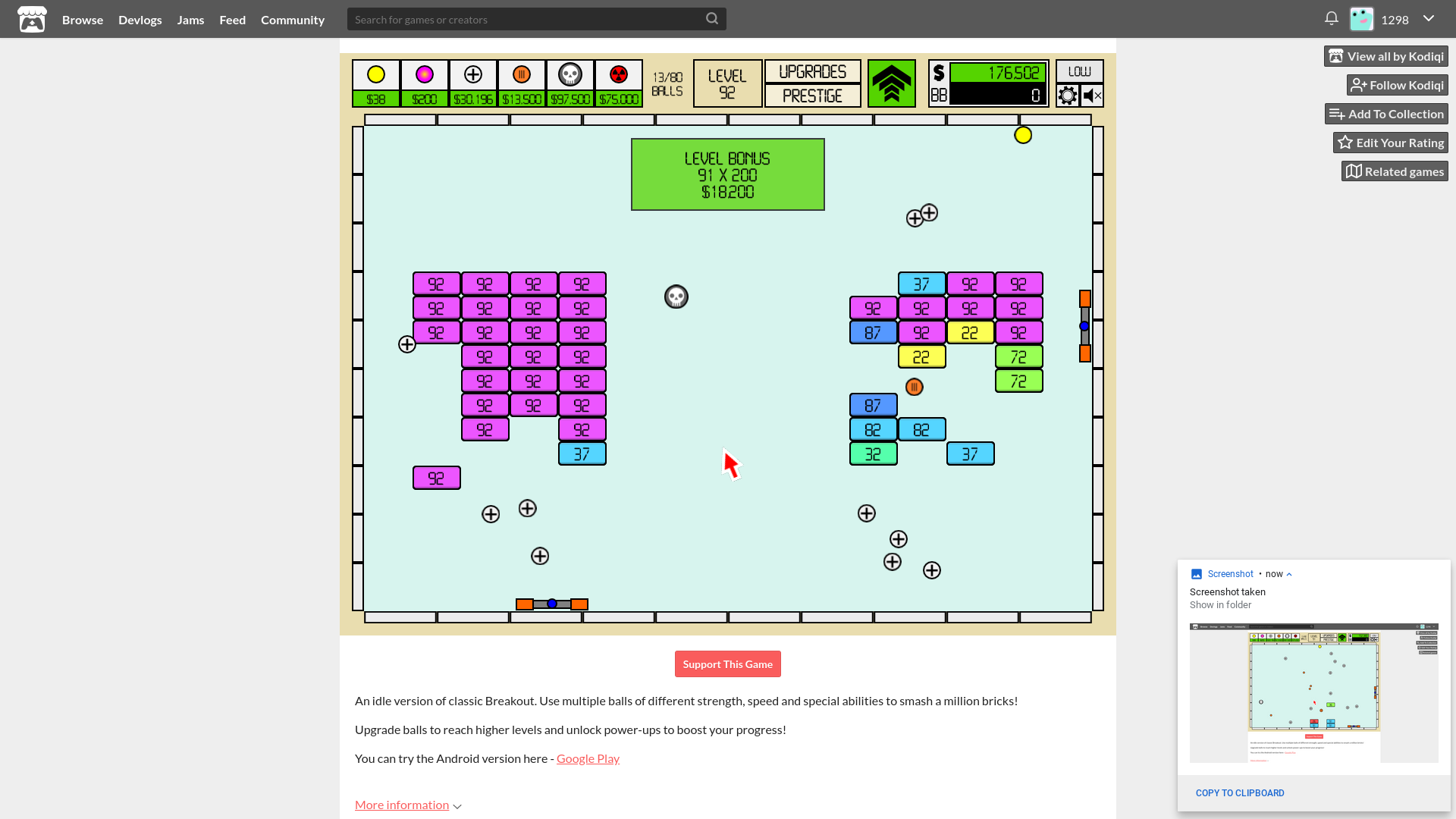Click the search input field
The width and height of the screenshot is (1456, 819).
pyautogui.click(x=536, y=19)
